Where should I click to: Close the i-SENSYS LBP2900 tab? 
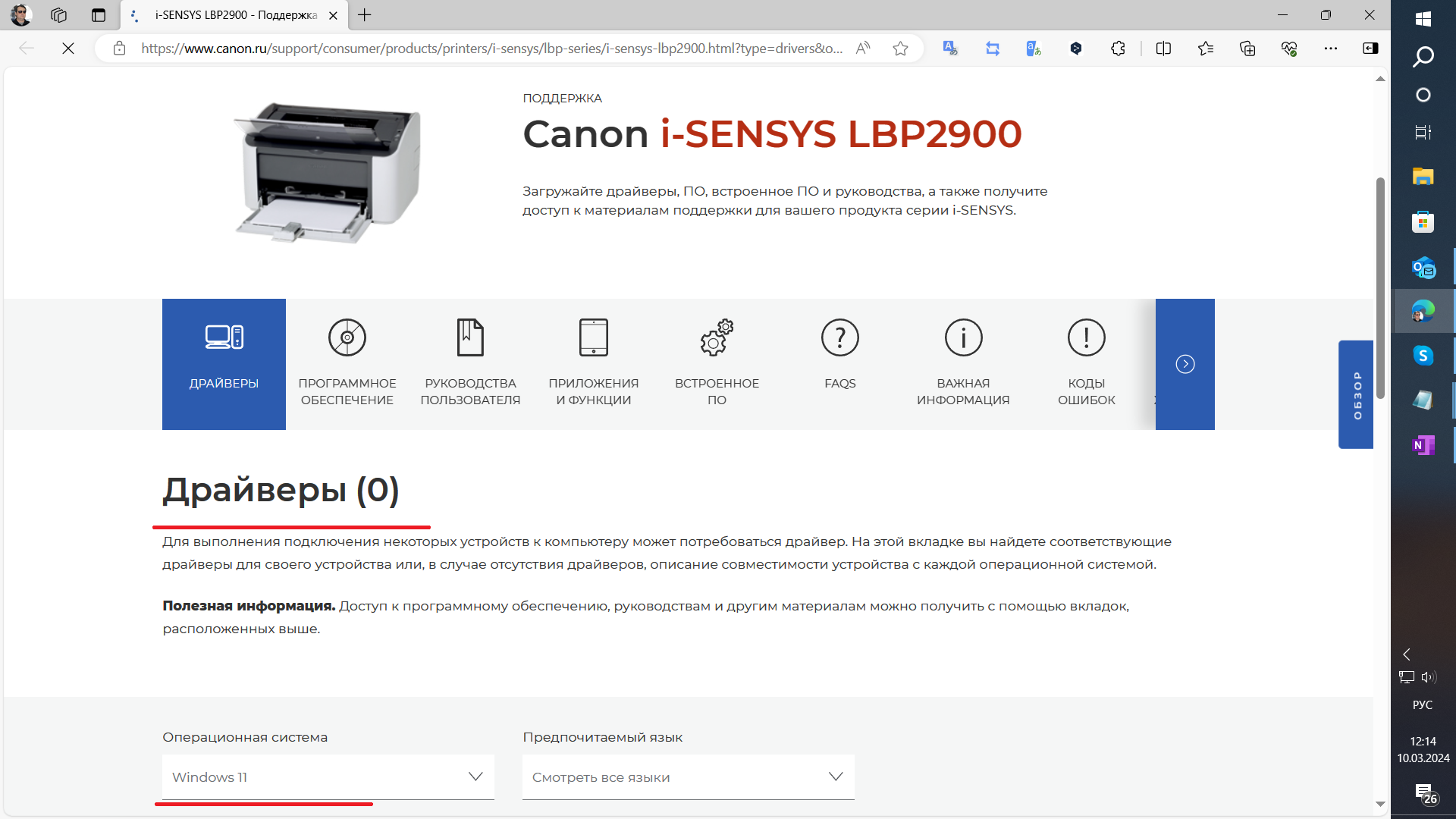333,15
